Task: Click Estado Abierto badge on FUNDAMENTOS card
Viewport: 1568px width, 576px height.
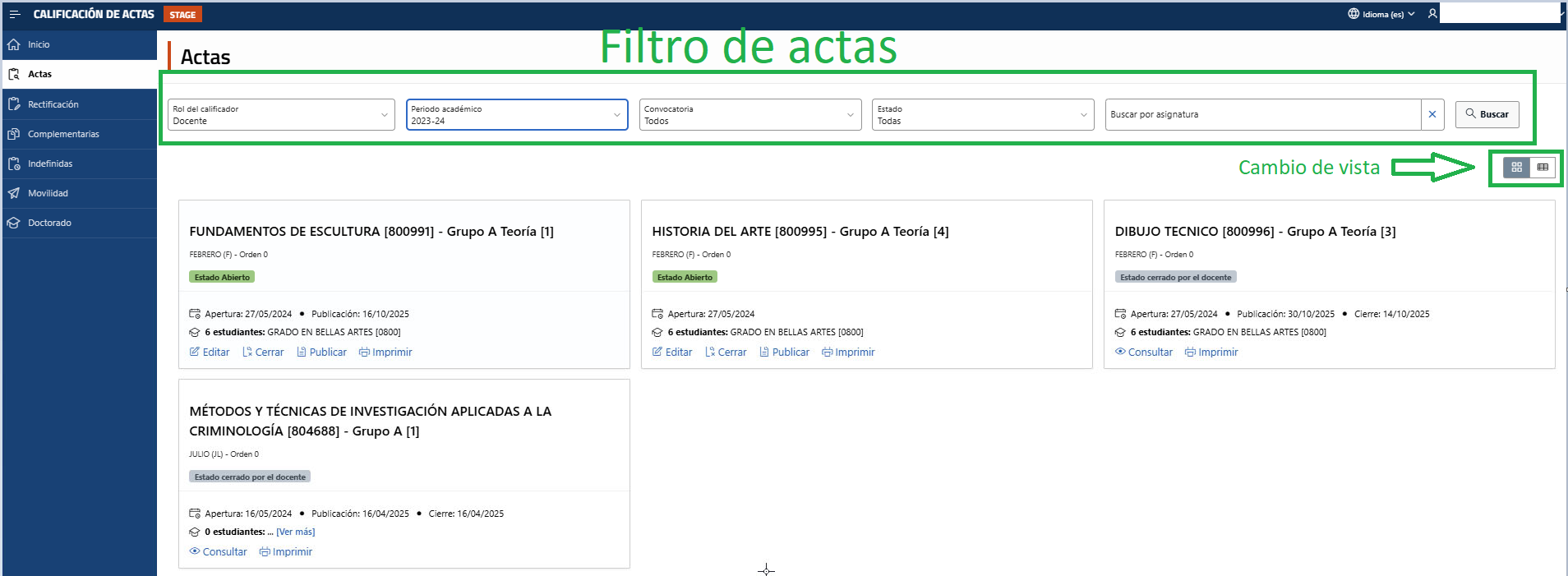Action: pos(222,277)
